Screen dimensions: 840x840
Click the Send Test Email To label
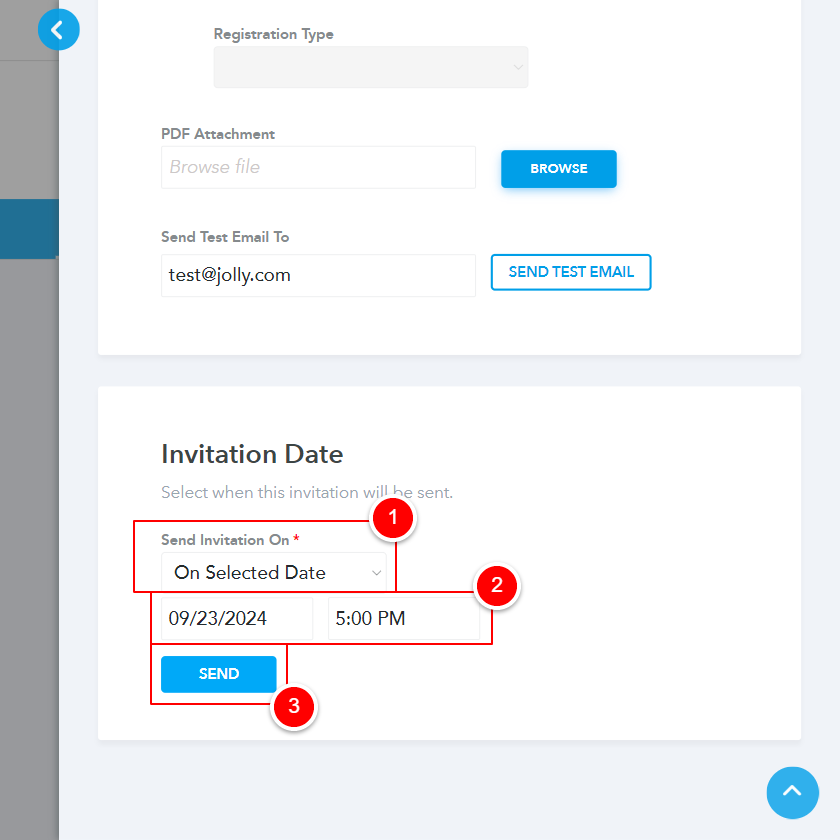tap(225, 237)
